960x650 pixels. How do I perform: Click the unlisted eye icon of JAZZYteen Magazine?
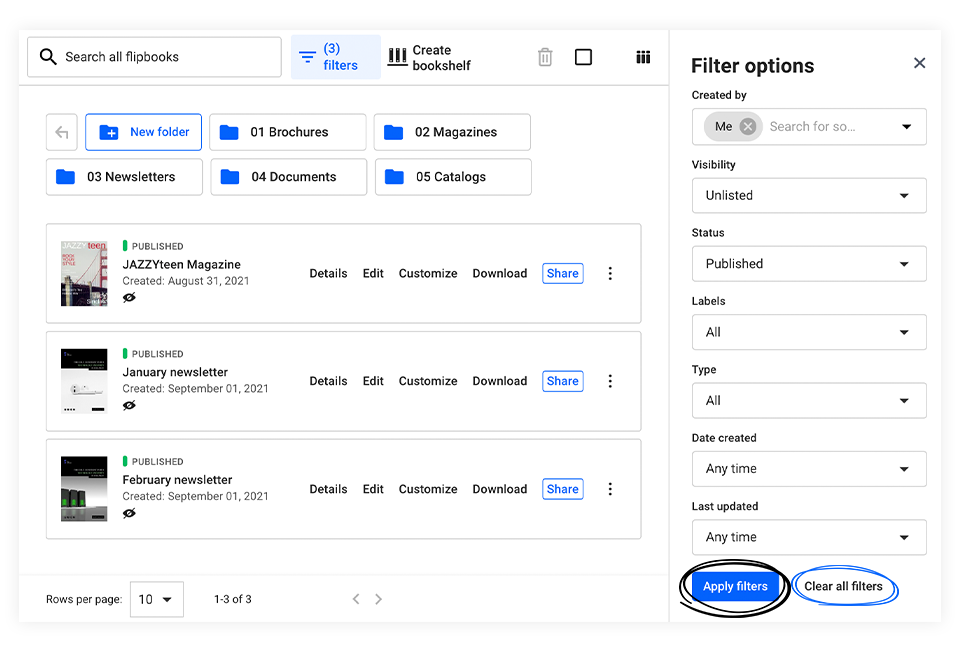click(x=129, y=297)
